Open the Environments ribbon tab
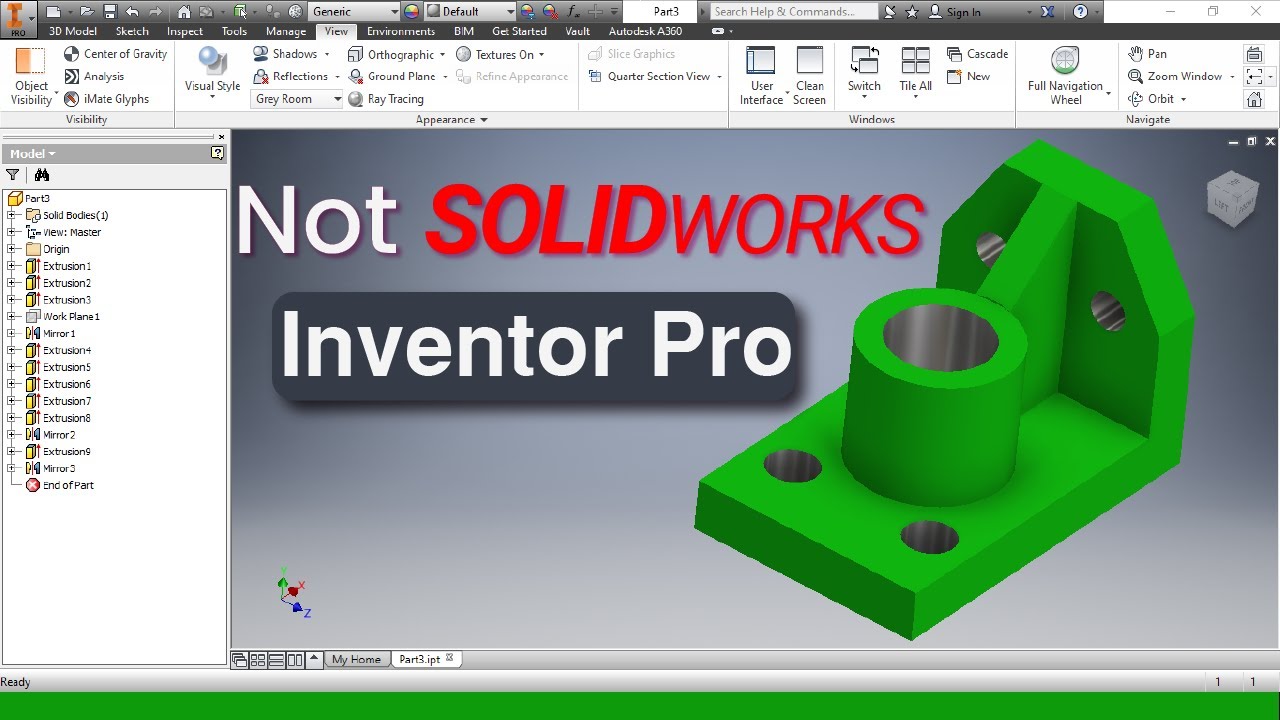 tap(401, 31)
